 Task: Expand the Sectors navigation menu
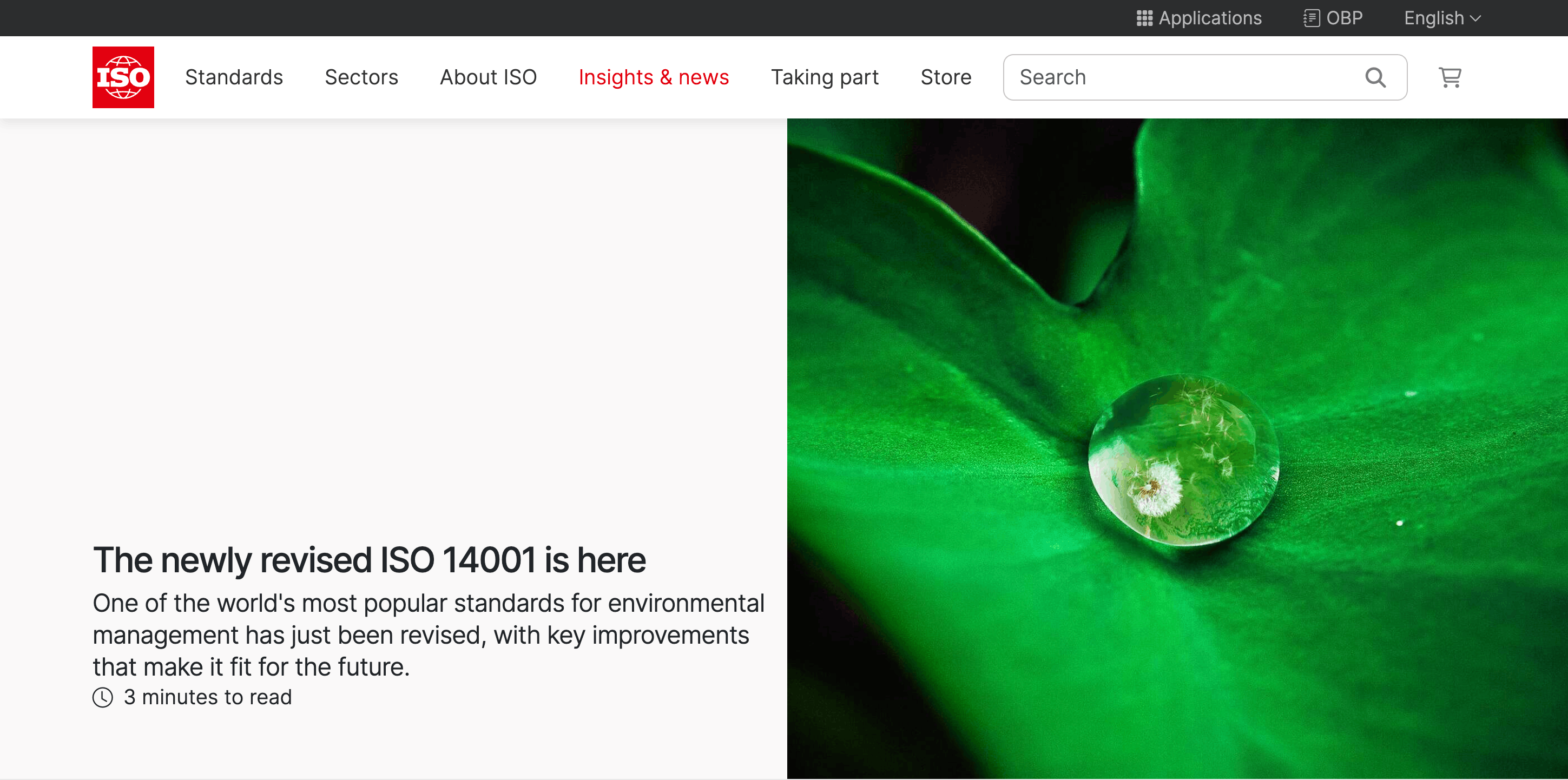pos(361,77)
